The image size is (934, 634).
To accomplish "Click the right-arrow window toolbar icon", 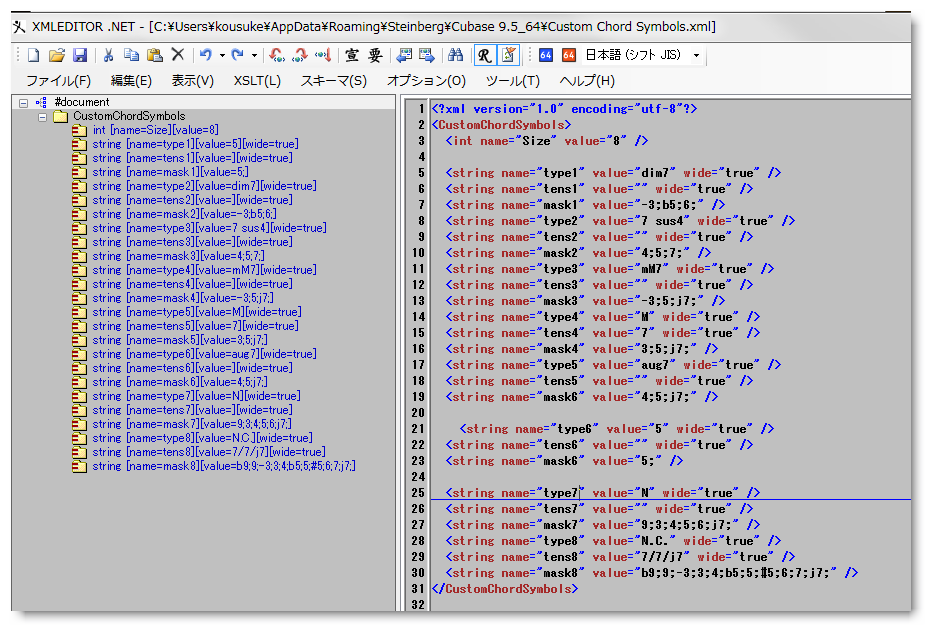I will [427, 55].
